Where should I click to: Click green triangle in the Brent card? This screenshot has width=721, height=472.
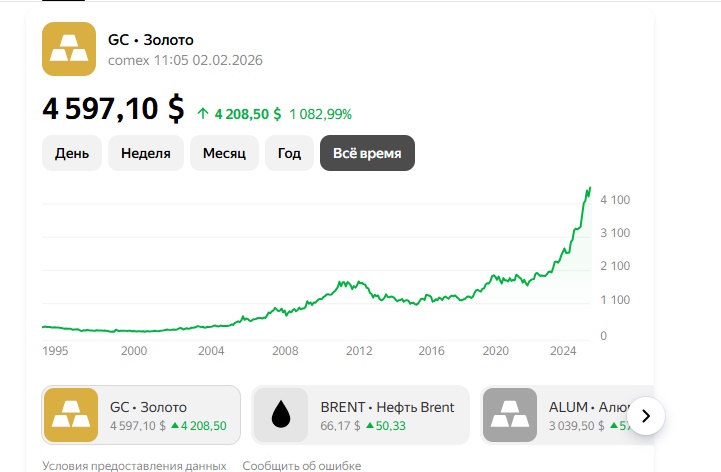(370, 426)
